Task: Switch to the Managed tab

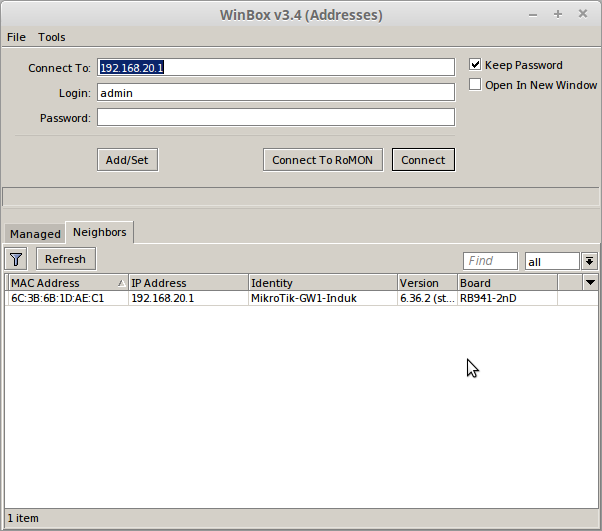Action: (x=35, y=234)
